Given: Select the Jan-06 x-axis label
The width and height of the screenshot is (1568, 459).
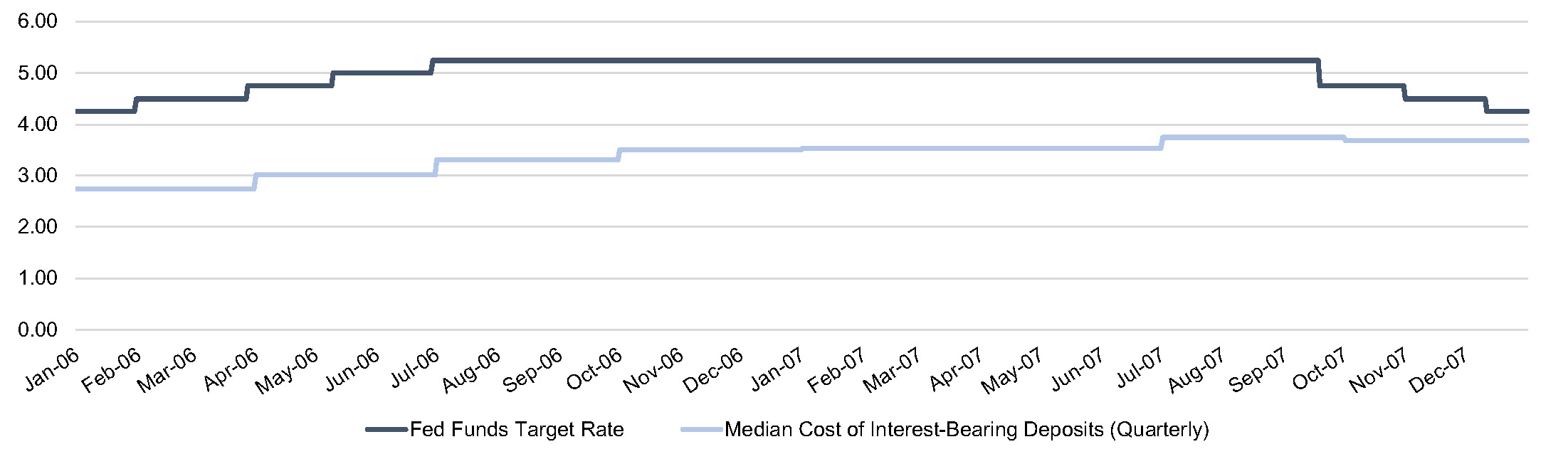Looking at the screenshot, I should click(52, 371).
